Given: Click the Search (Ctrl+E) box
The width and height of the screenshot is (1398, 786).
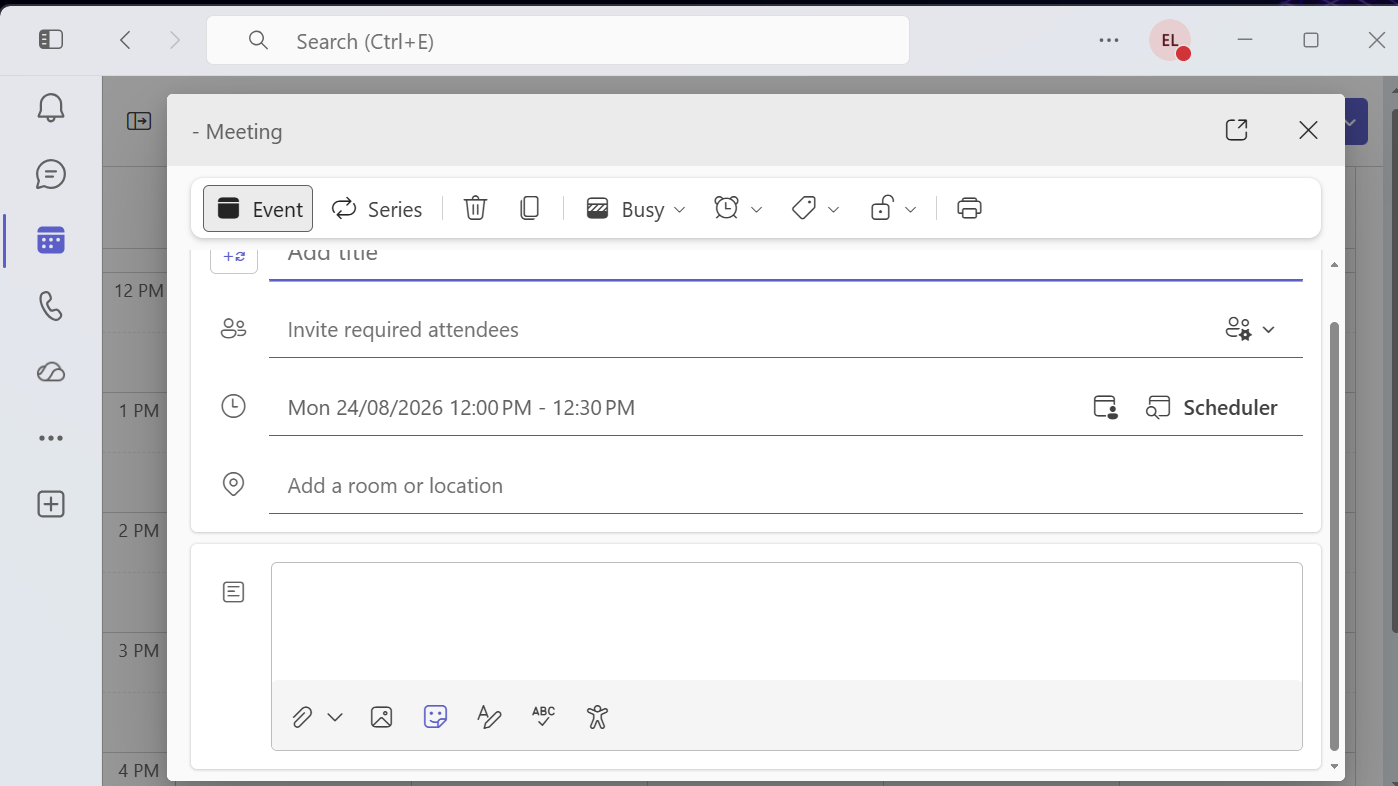Looking at the screenshot, I should (x=558, y=40).
